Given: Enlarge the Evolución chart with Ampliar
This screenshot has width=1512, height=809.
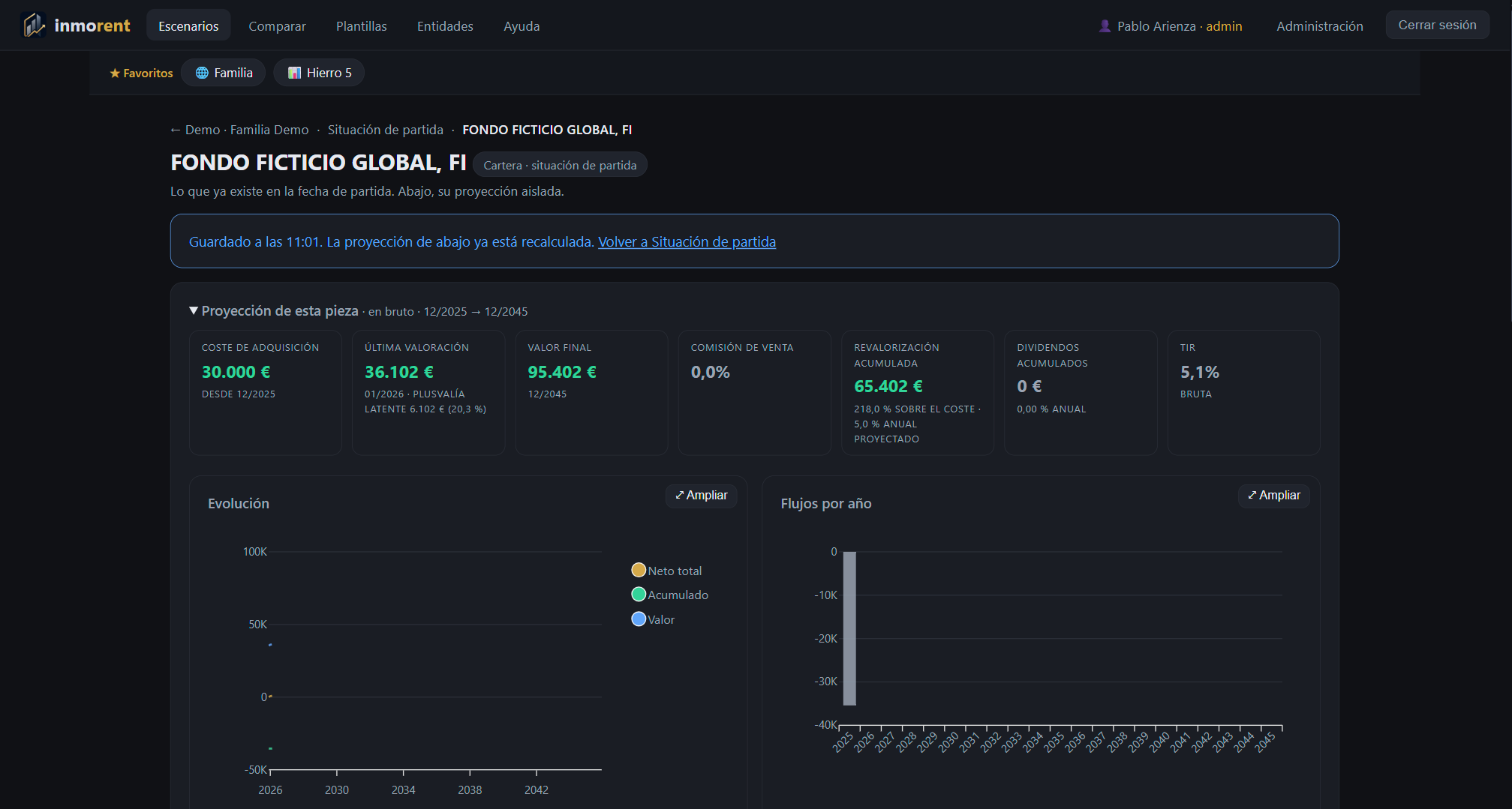Looking at the screenshot, I should tap(701, 495).
